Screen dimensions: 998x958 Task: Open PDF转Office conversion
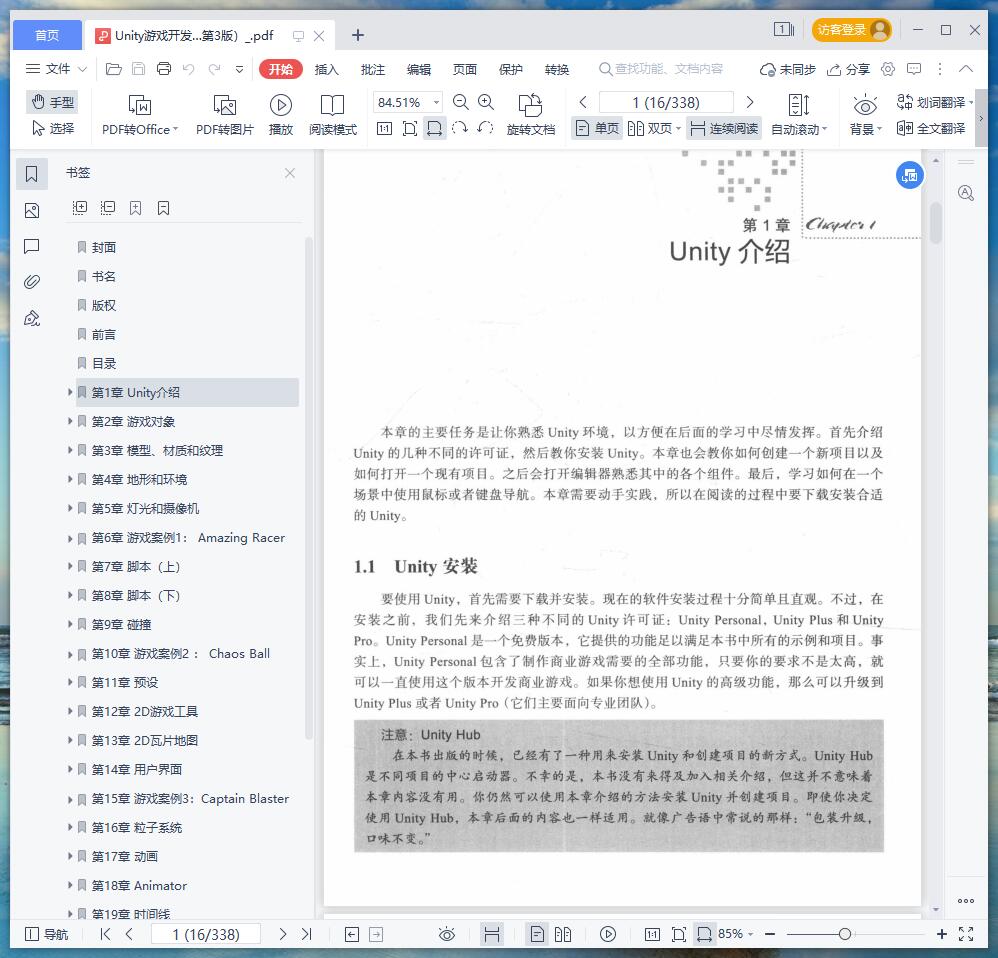139,115
